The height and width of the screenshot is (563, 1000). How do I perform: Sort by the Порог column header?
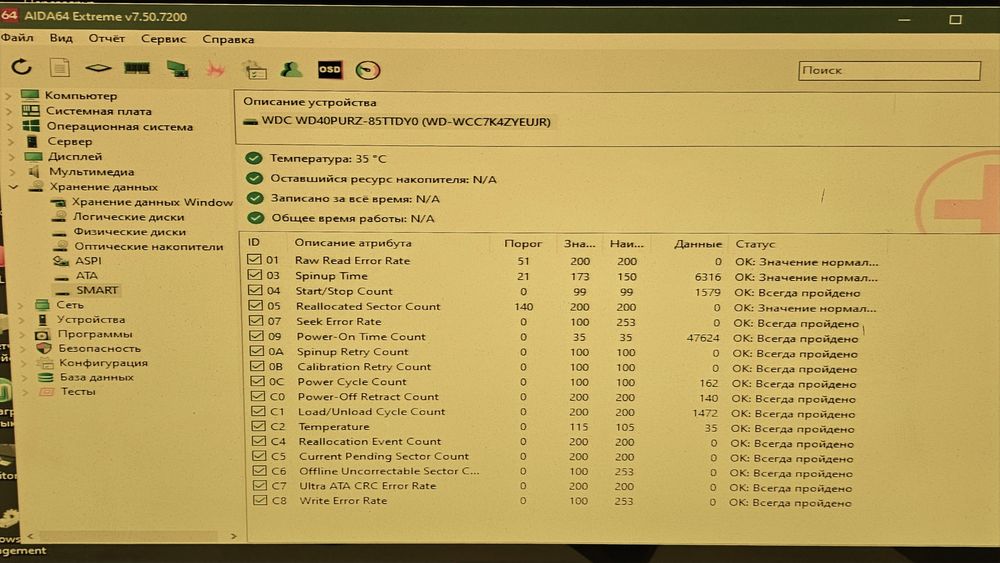click(x=523, y=244)
